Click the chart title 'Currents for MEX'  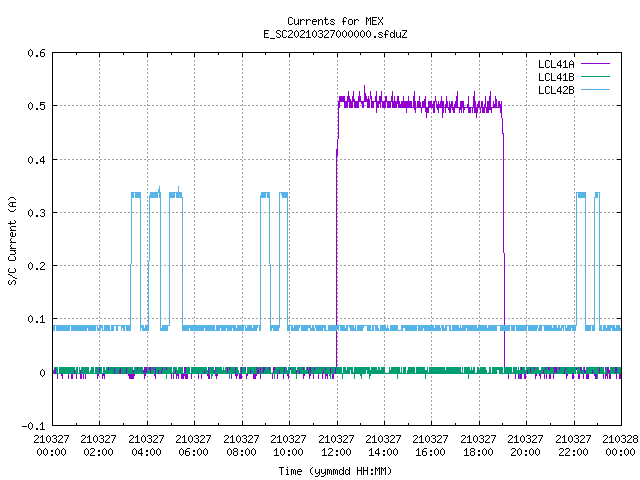coord(335,21)
